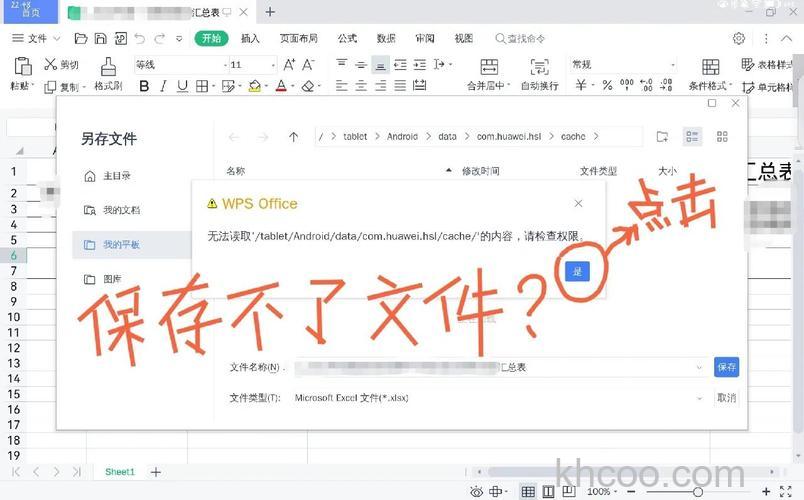Switch to the 公式 ribbon tab
Image resolution: width=804 pixels, height=500 pixels.
tap(347, 38)
